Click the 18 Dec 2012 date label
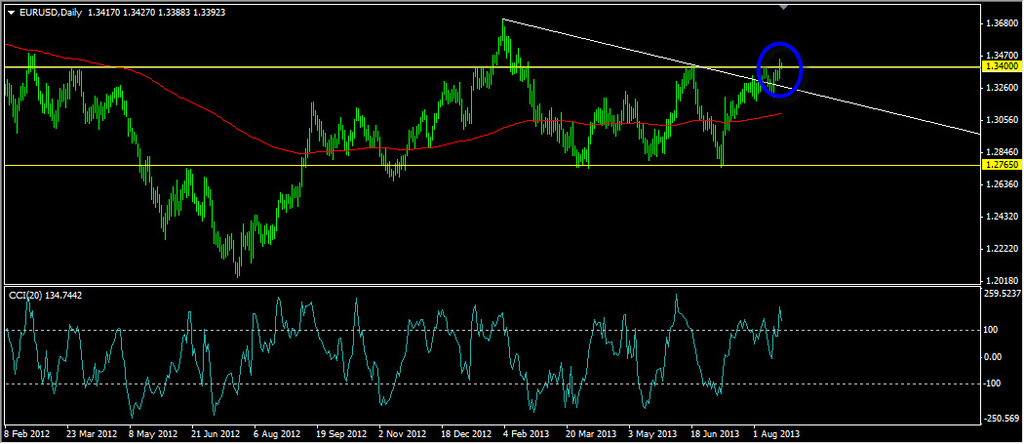Viewport: 1024px width, 444px height. pyautogui.click(x=466, y=434)
